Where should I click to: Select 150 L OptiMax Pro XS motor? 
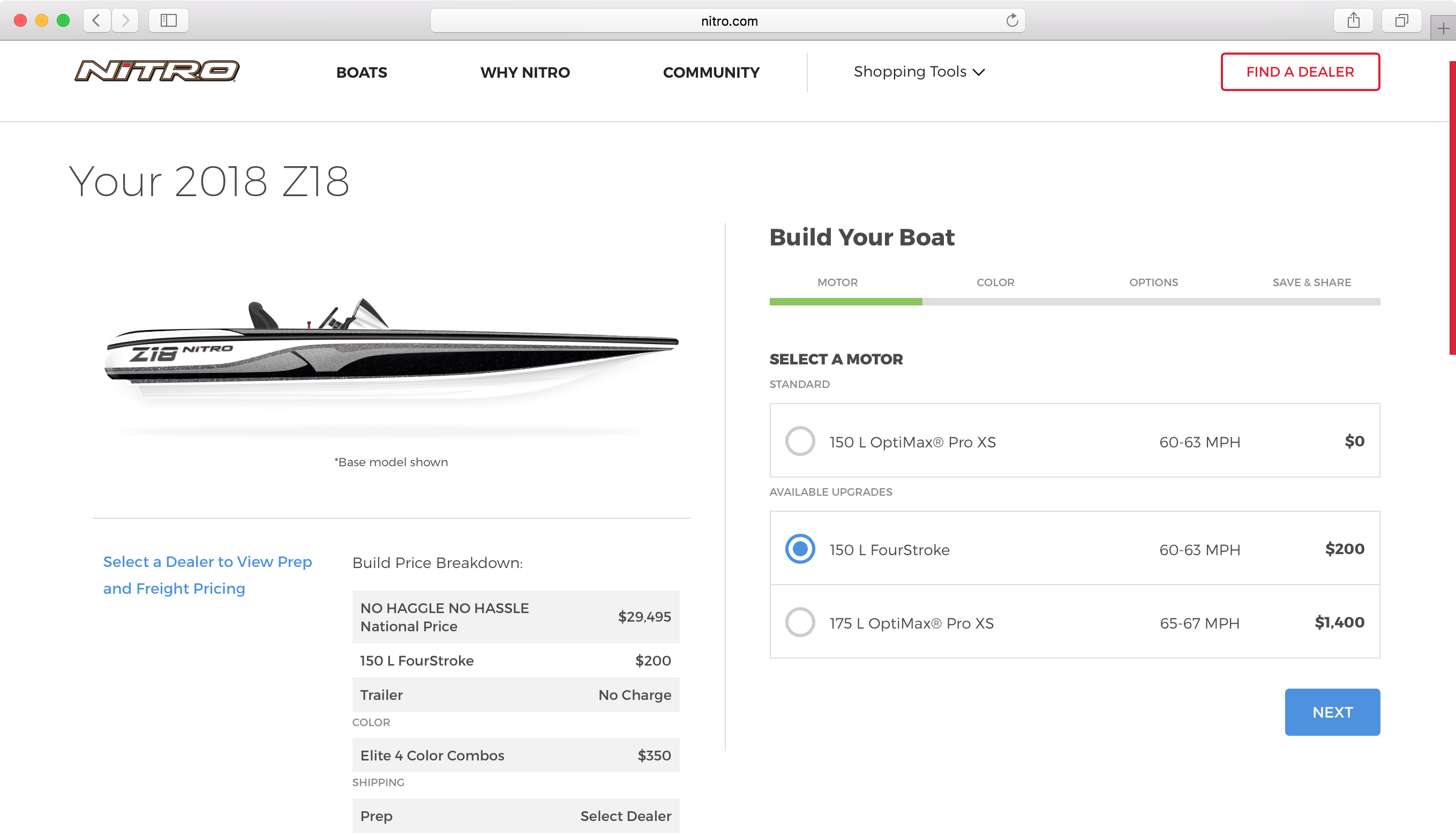[x=800, y=441]
